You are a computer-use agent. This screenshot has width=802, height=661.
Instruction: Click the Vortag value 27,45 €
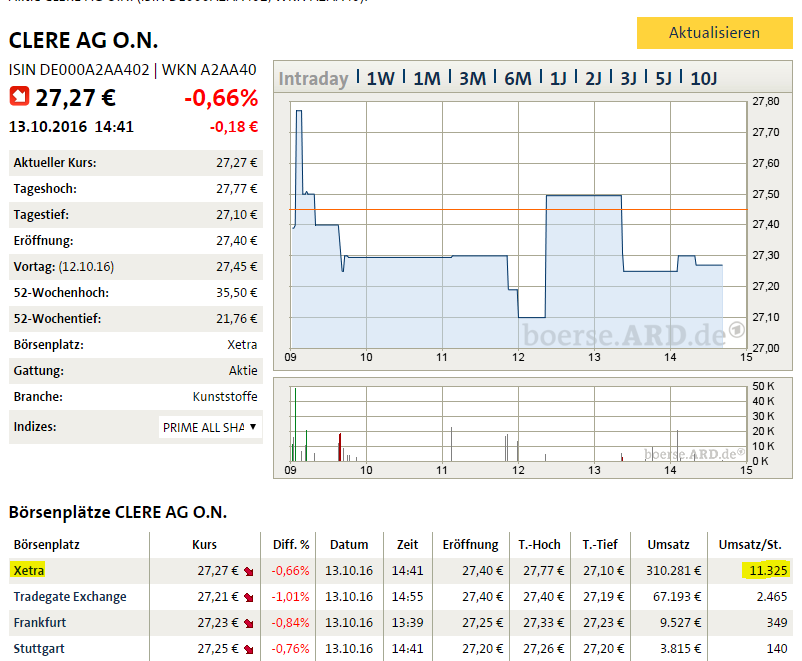[x=236, y=267]
